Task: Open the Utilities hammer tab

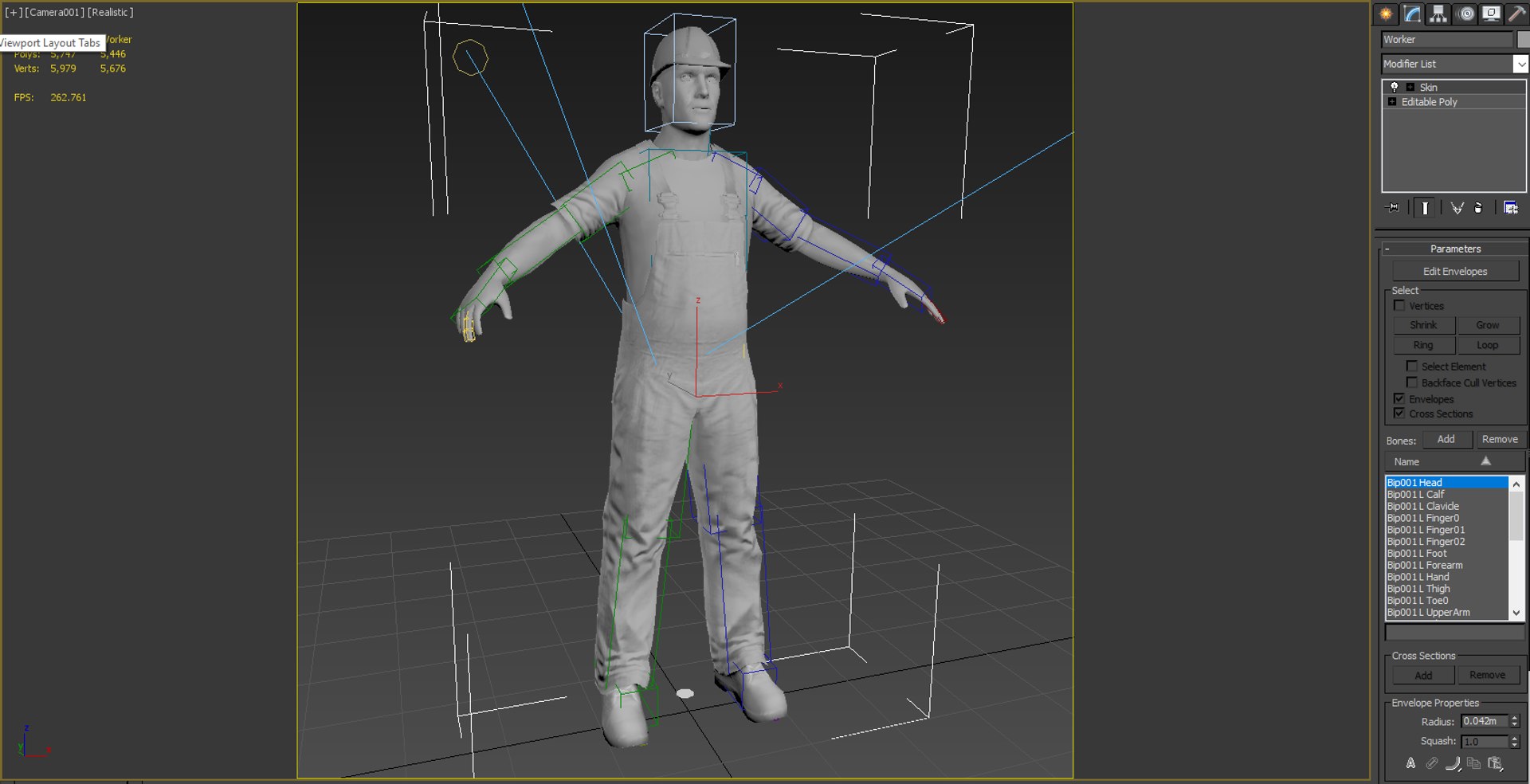Action: coord(1516,14)
